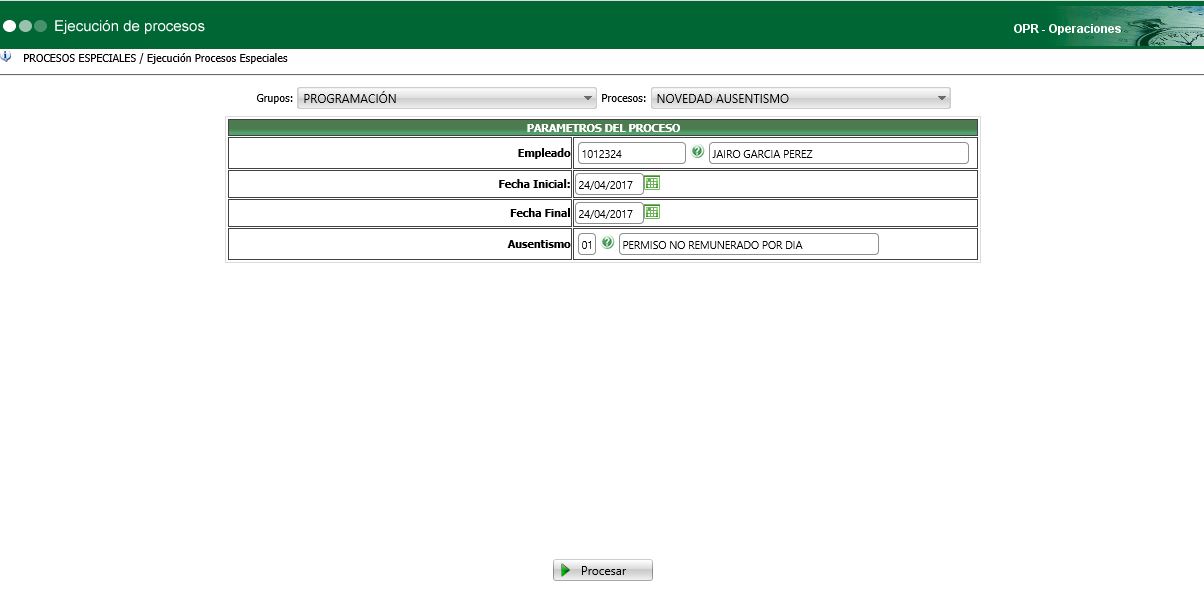Screen dimensions: 1204x606
Task: Open Fecha Inicial calendar picker
Action: pyautogui.click(x=652, y=183)
